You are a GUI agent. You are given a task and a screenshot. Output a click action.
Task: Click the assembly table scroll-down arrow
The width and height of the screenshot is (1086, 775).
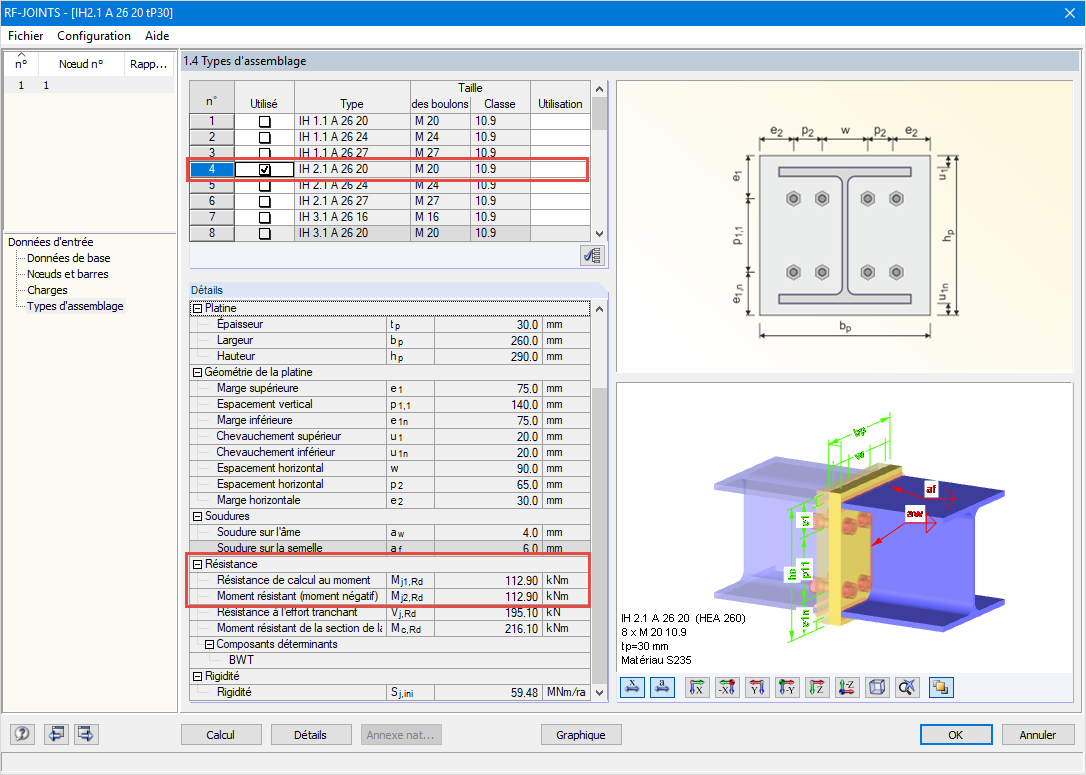pyautogui.click(x=600, y=234)
